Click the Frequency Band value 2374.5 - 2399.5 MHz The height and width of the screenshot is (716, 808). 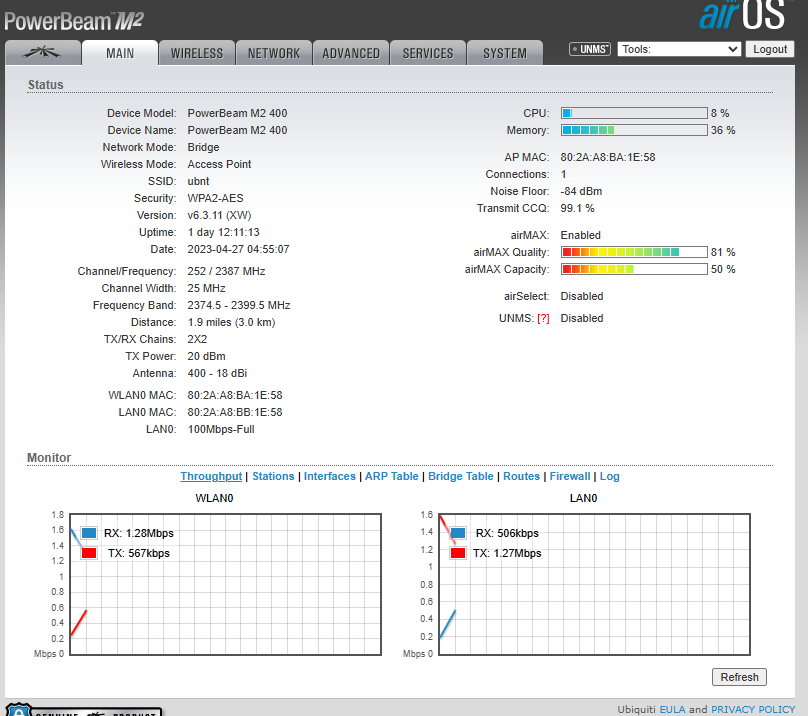(x=239, y=305)
